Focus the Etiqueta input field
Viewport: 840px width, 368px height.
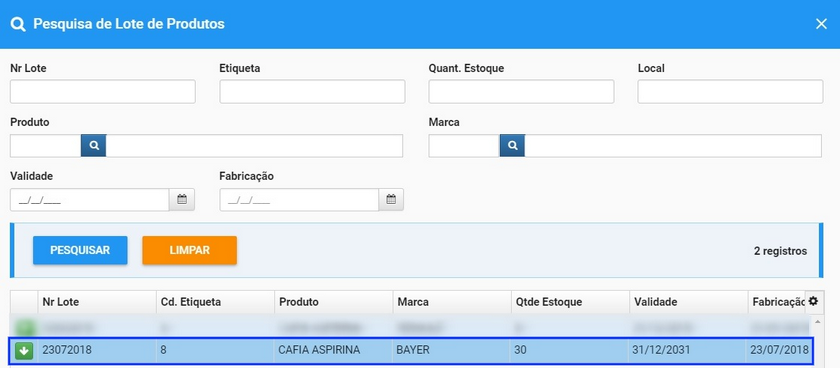tap(312, 92)
